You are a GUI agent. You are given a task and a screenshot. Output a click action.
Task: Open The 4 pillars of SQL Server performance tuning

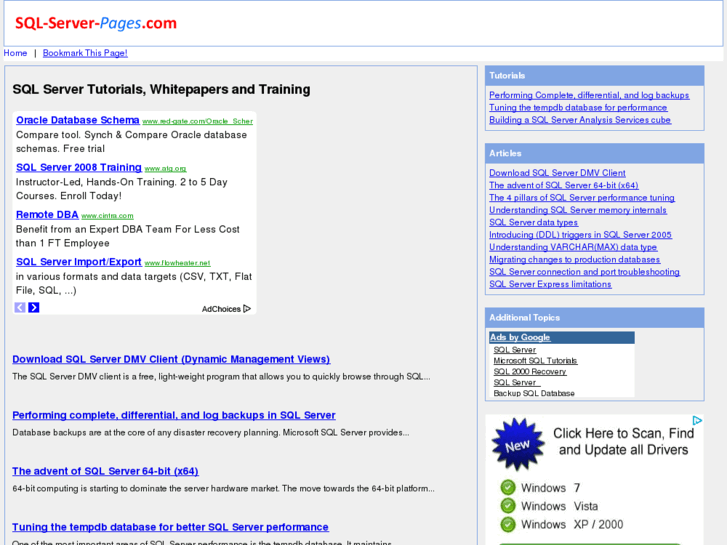(582, 198)
